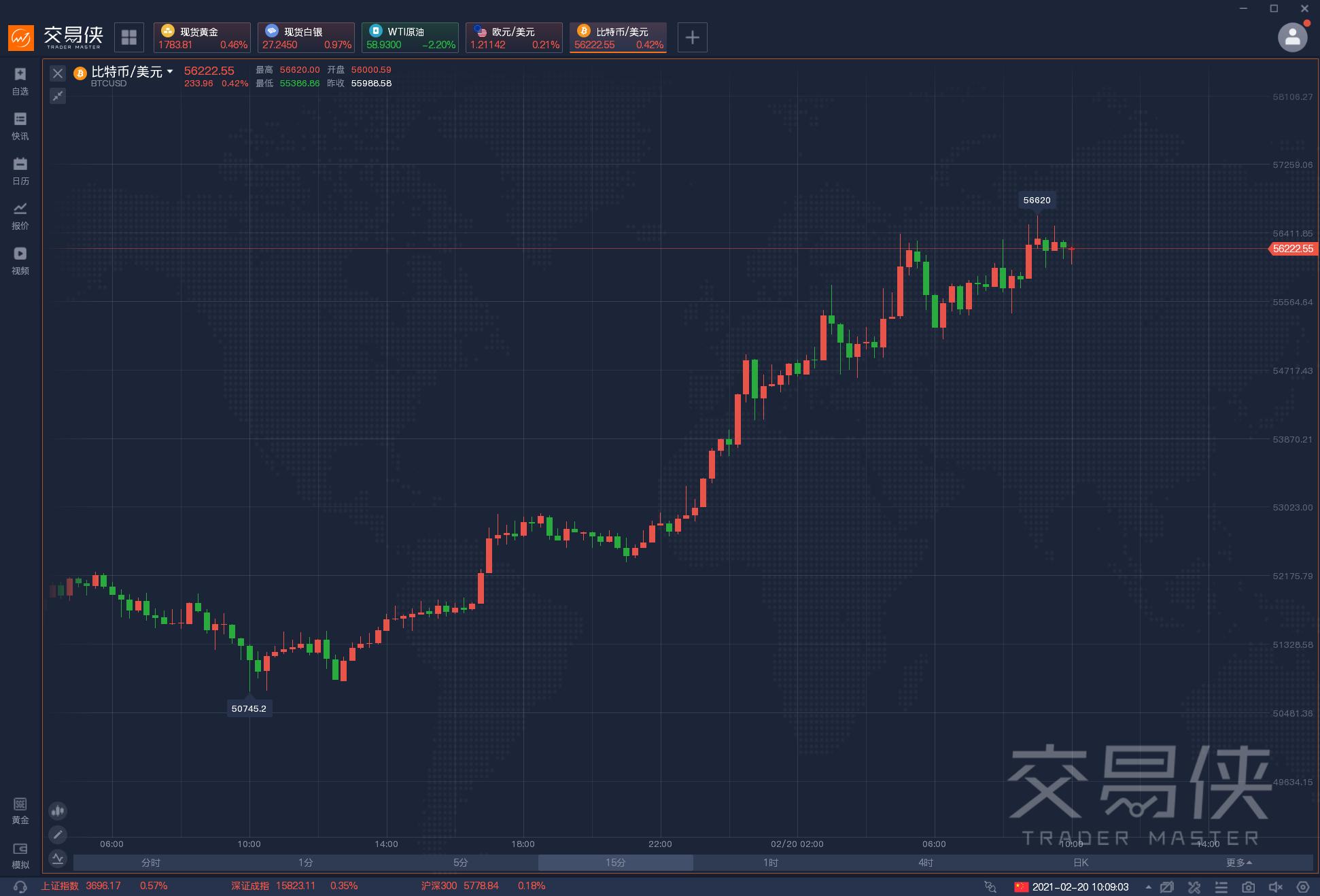Screen dimensions: 1320x896
Task: Open the 视频 video sidebar item
Action: [x=20, y=261]
